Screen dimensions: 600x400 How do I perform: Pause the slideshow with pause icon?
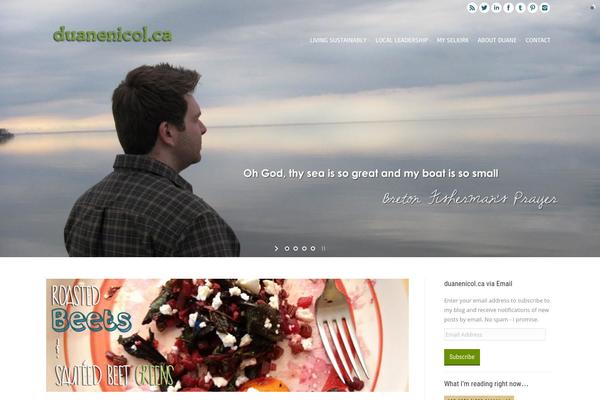click(x=323, y=248)
